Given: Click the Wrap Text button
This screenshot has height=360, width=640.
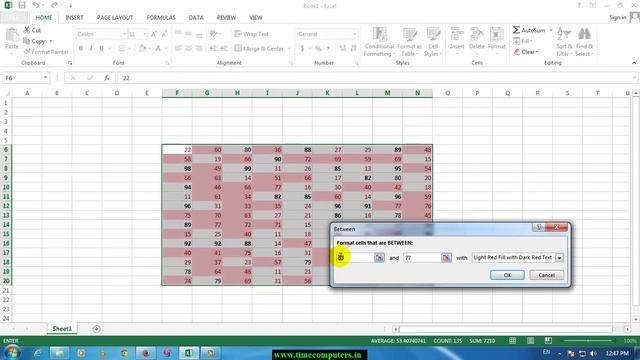Looking at the screenshot, I should click(x=251, y=34).
